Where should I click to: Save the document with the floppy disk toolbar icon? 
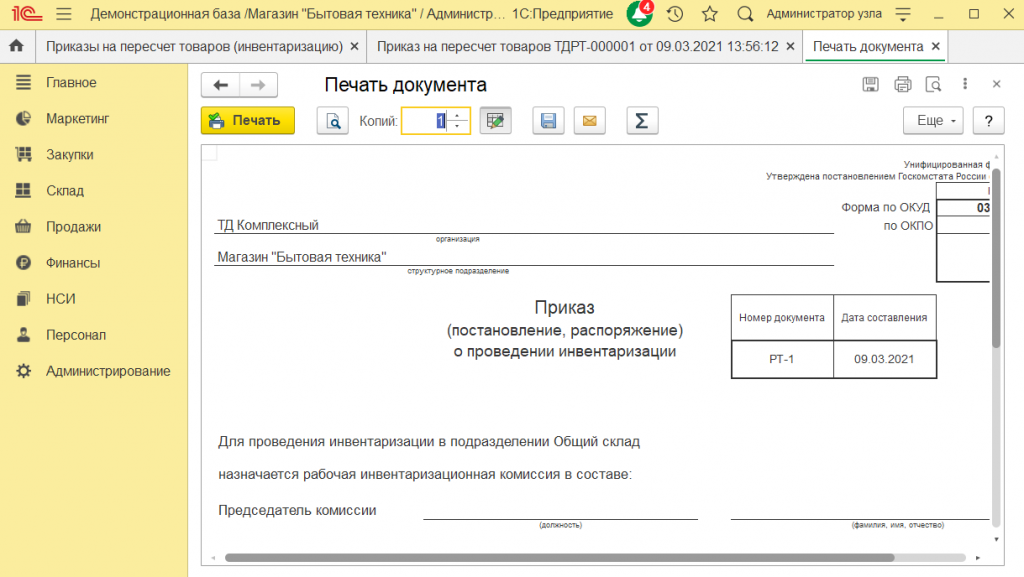pyautogui.click(x=548, y=121)
